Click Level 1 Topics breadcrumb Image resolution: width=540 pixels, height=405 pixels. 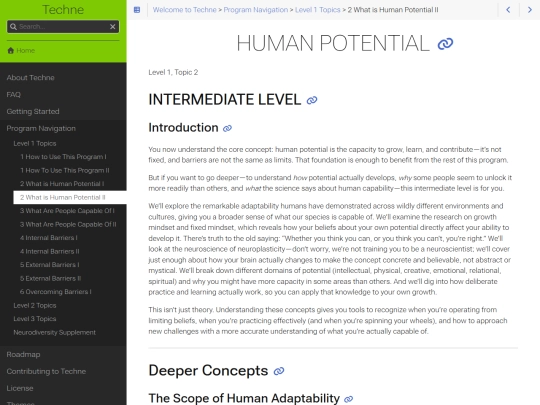tap(318, 10)
